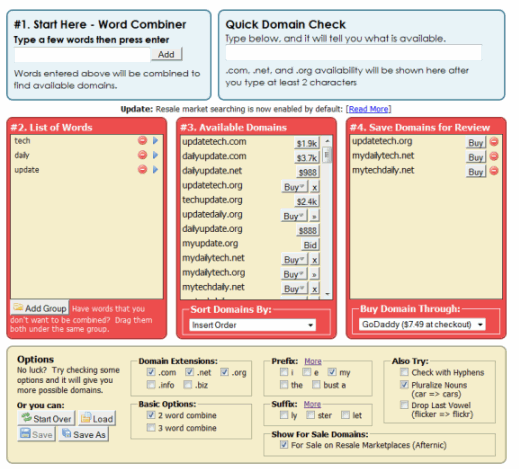Open the Read More link
This screenshot has width=519, height=469.
point(369,109)
